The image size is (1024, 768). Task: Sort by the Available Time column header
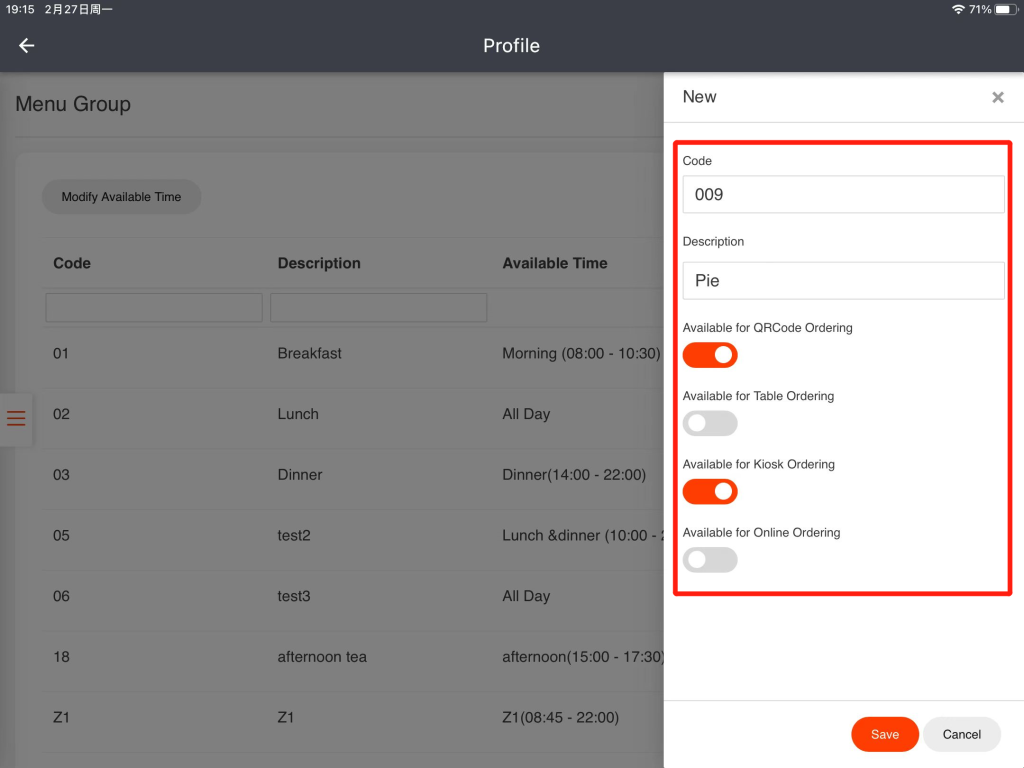click(555, 263)
